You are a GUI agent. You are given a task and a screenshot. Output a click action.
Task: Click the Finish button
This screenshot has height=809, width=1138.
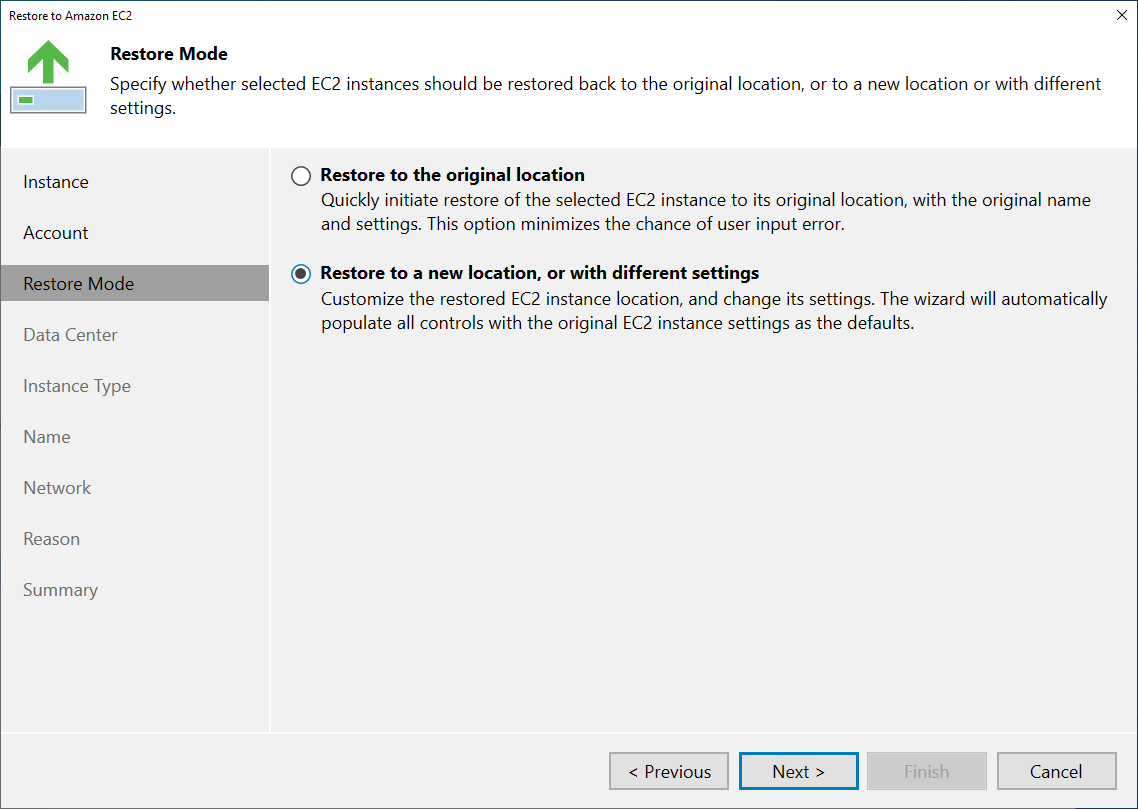click(x=927, y=771)
